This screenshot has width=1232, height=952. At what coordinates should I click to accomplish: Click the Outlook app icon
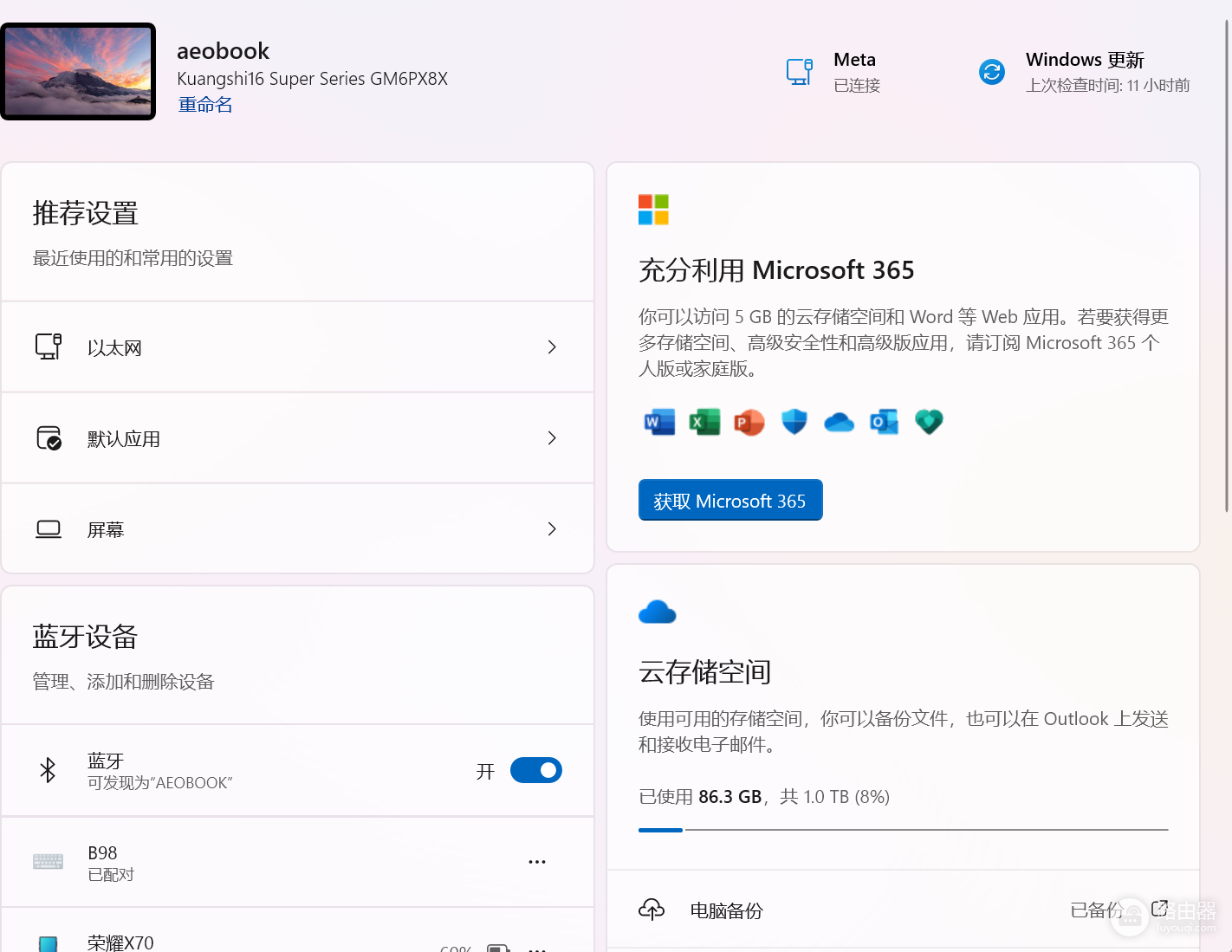tap(884, 422)
